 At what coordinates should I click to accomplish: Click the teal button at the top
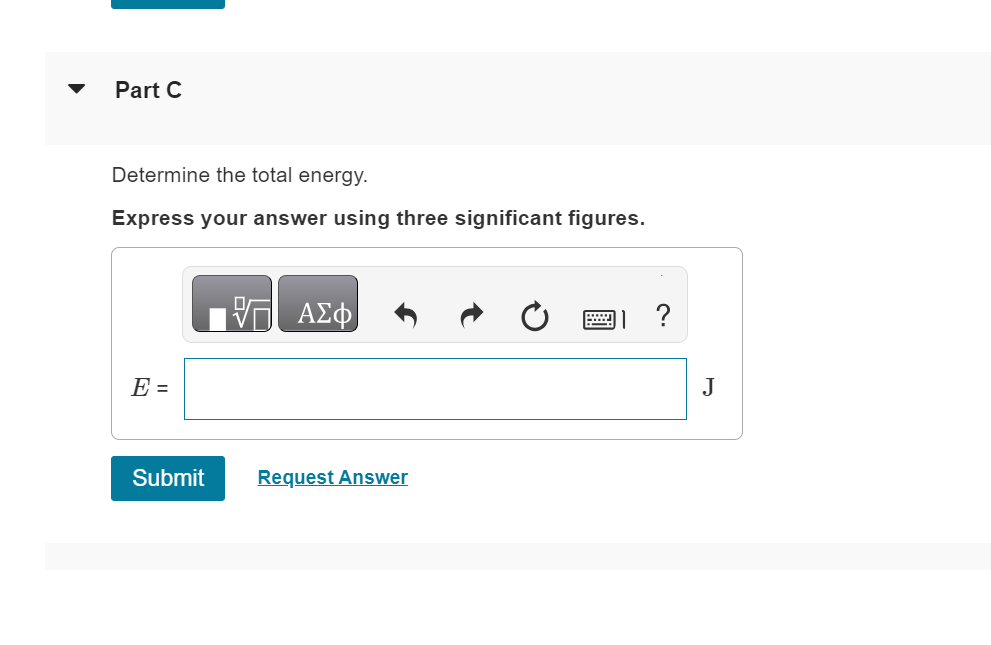tap(167, 3)
